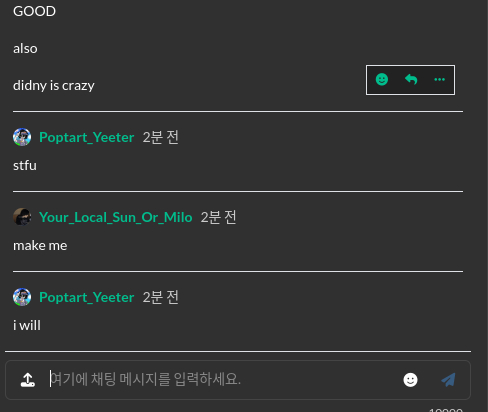Select the "didny is crazy" message text
This screenshot has width=488, height=412.
click(54, 86)
